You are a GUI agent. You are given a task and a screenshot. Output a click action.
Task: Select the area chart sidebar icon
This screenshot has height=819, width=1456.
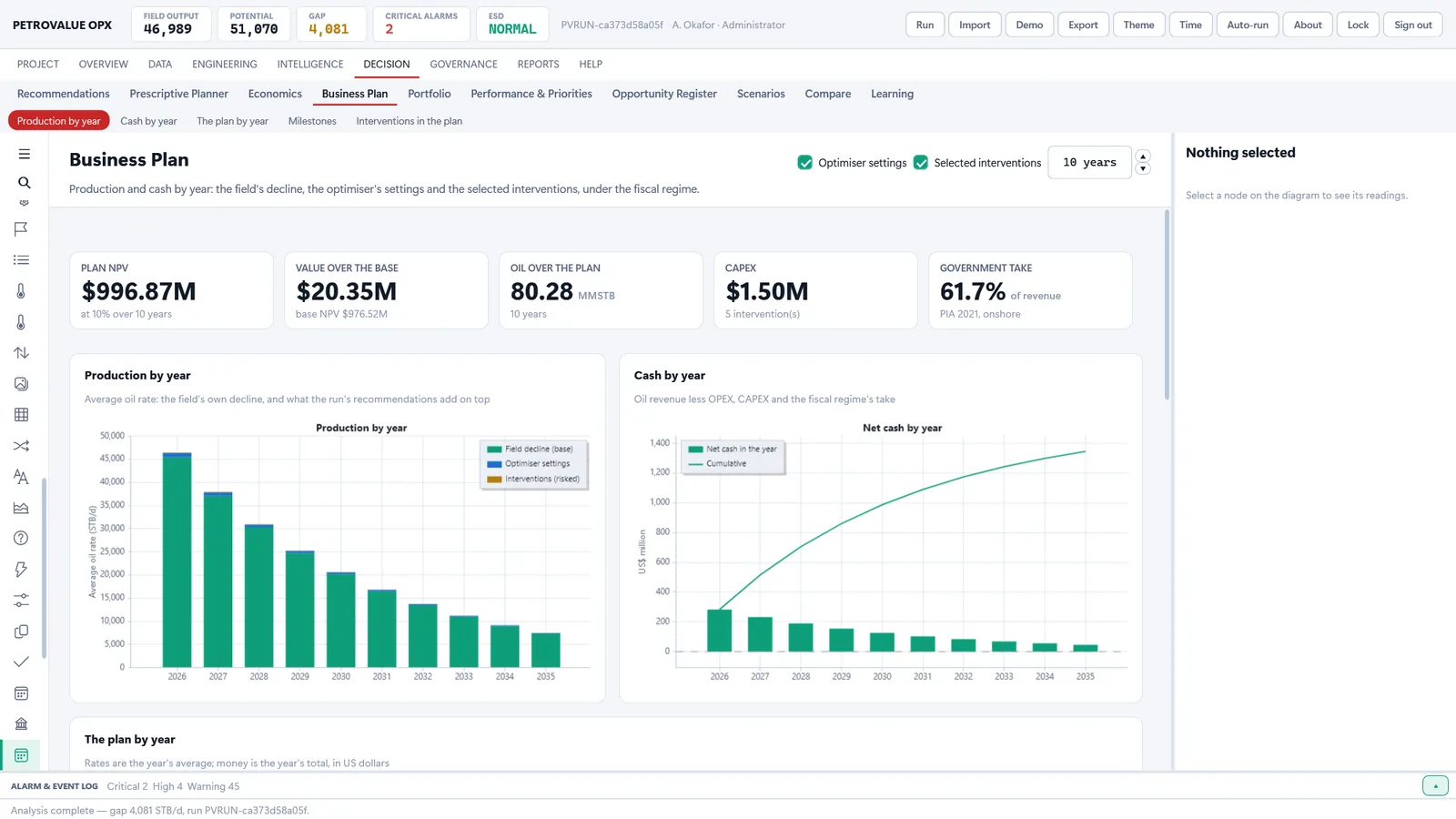tap(21, 508)
